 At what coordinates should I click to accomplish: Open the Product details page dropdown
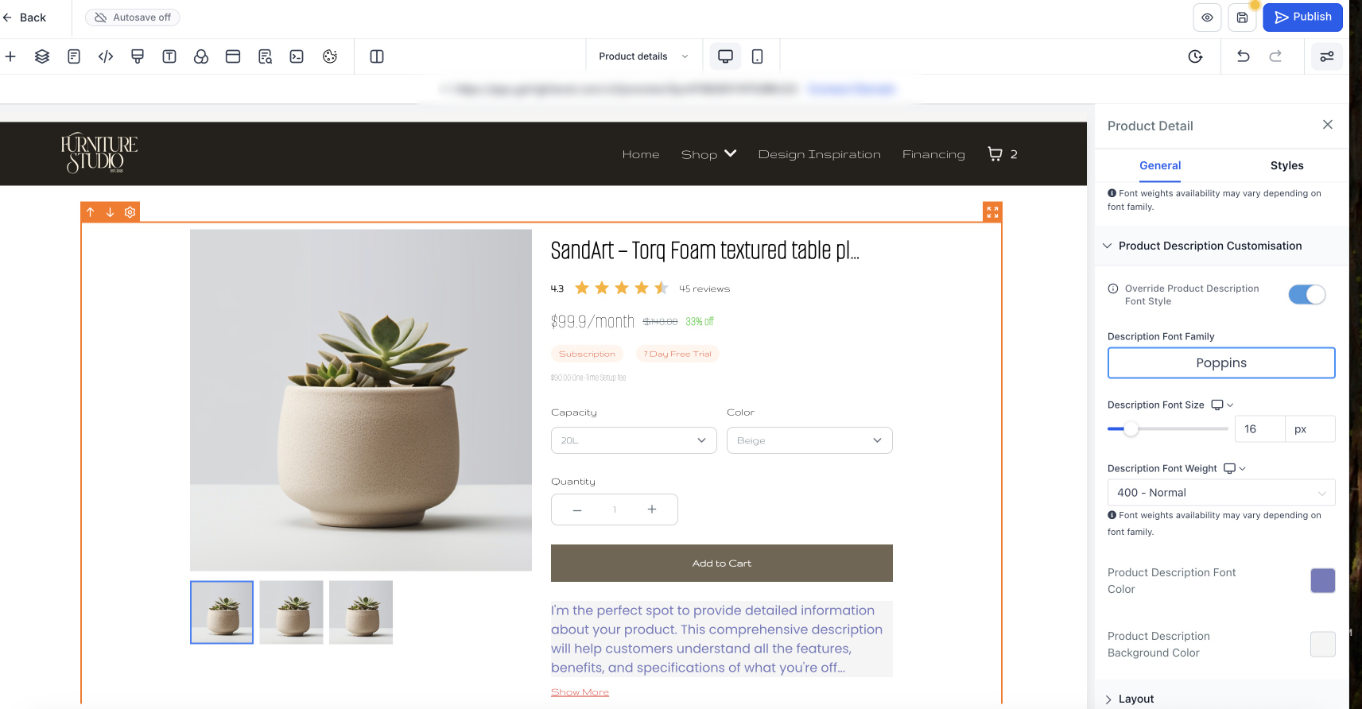click(x=644, y=57)
